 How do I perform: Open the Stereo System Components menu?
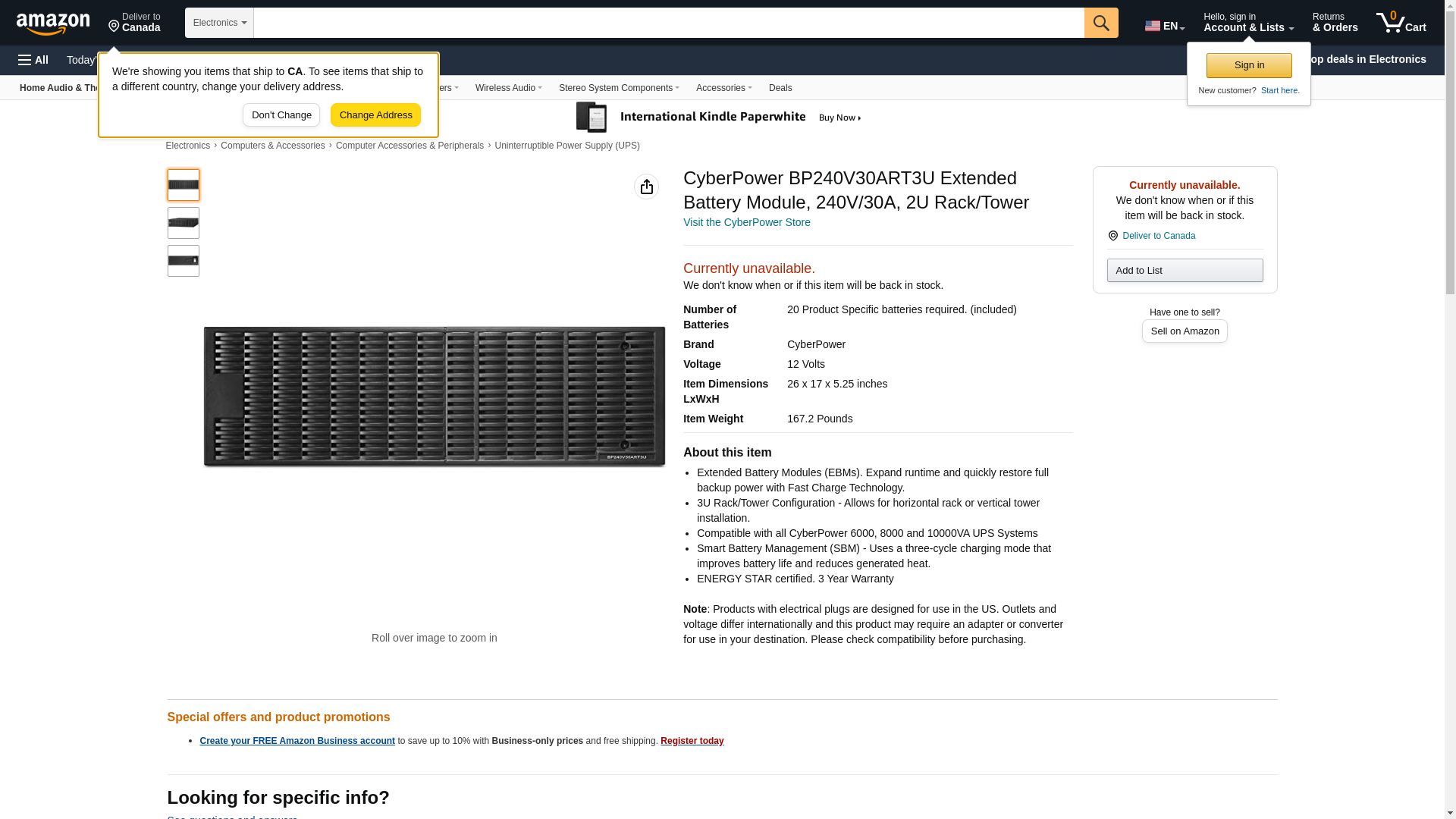coord(618,88)
